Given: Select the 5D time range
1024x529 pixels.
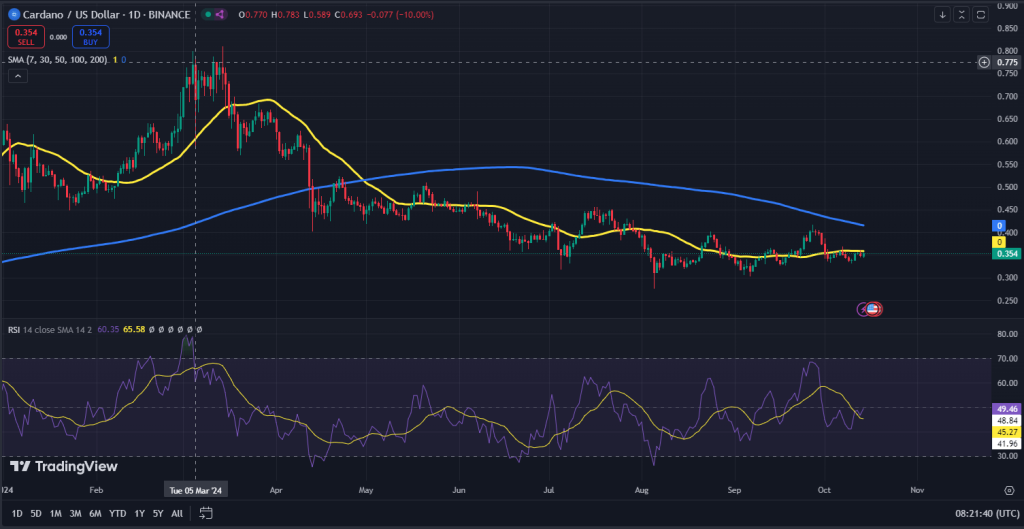Looking at the screenshot, I should (36, 513).
